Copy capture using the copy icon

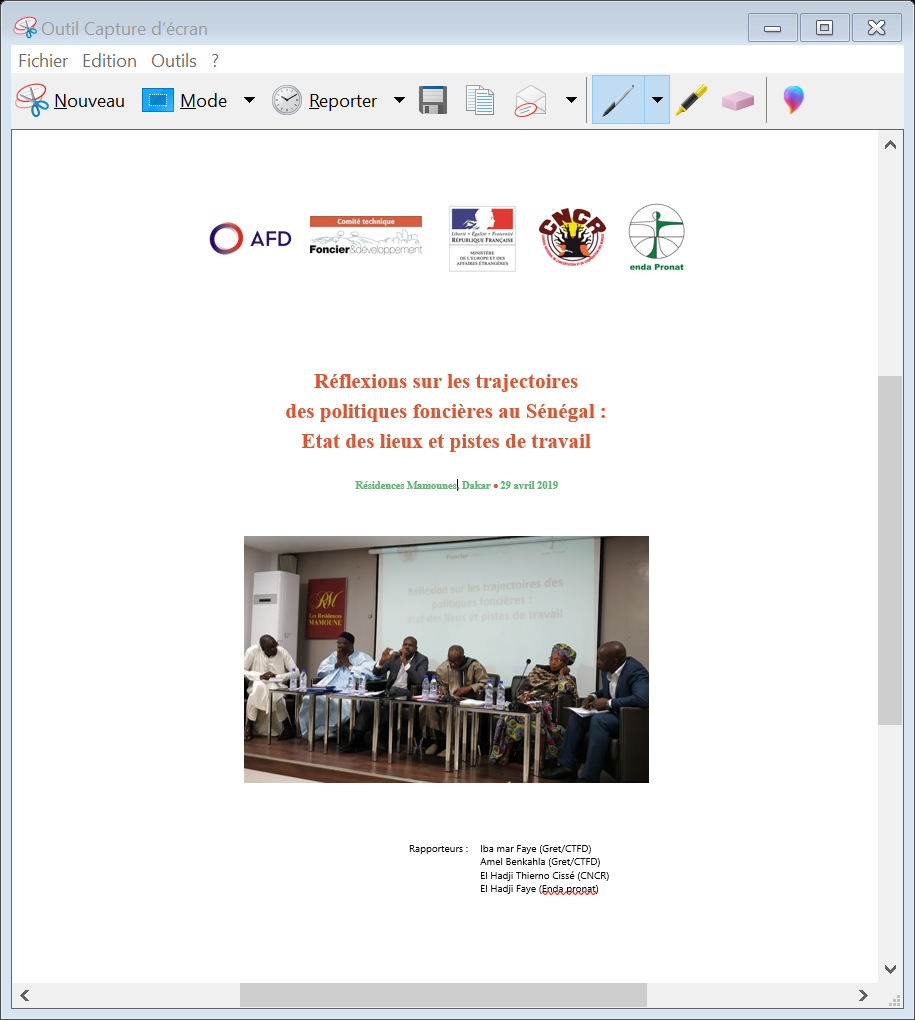coord(480,100)
